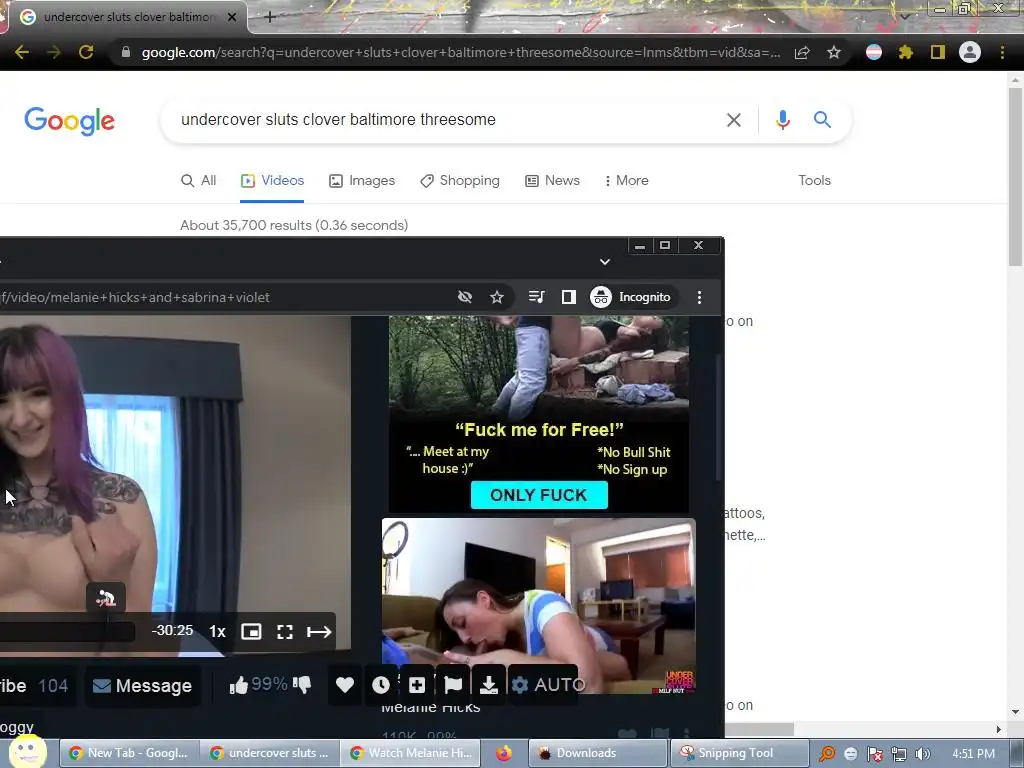The width and height of the screenshot is (1024, 768).
Task: Bookmark the incognito page with the star
Action: click(x=497, y=297)
